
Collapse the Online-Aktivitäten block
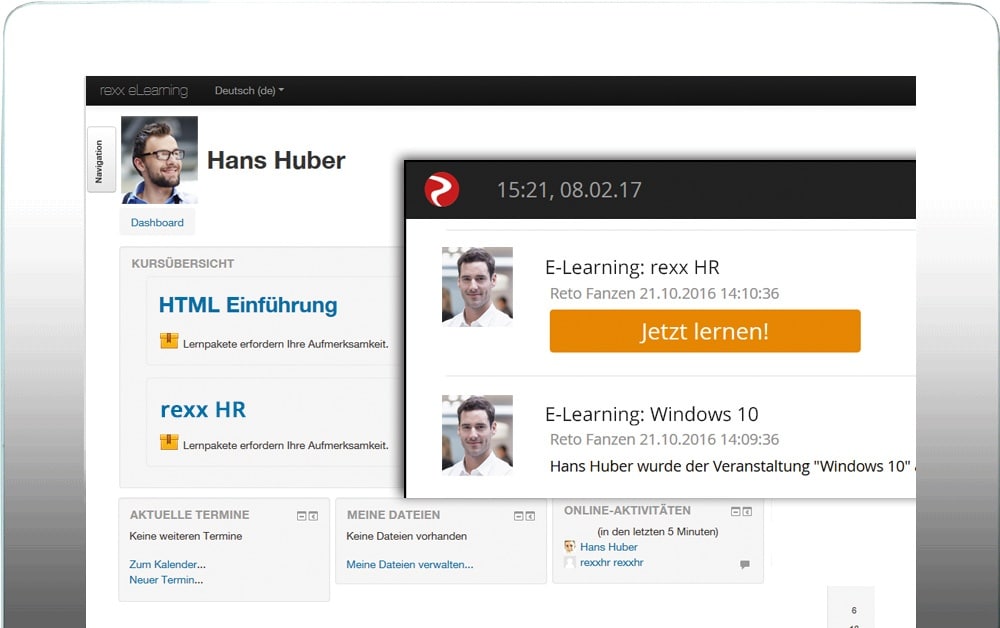click(x=735, y=511)
